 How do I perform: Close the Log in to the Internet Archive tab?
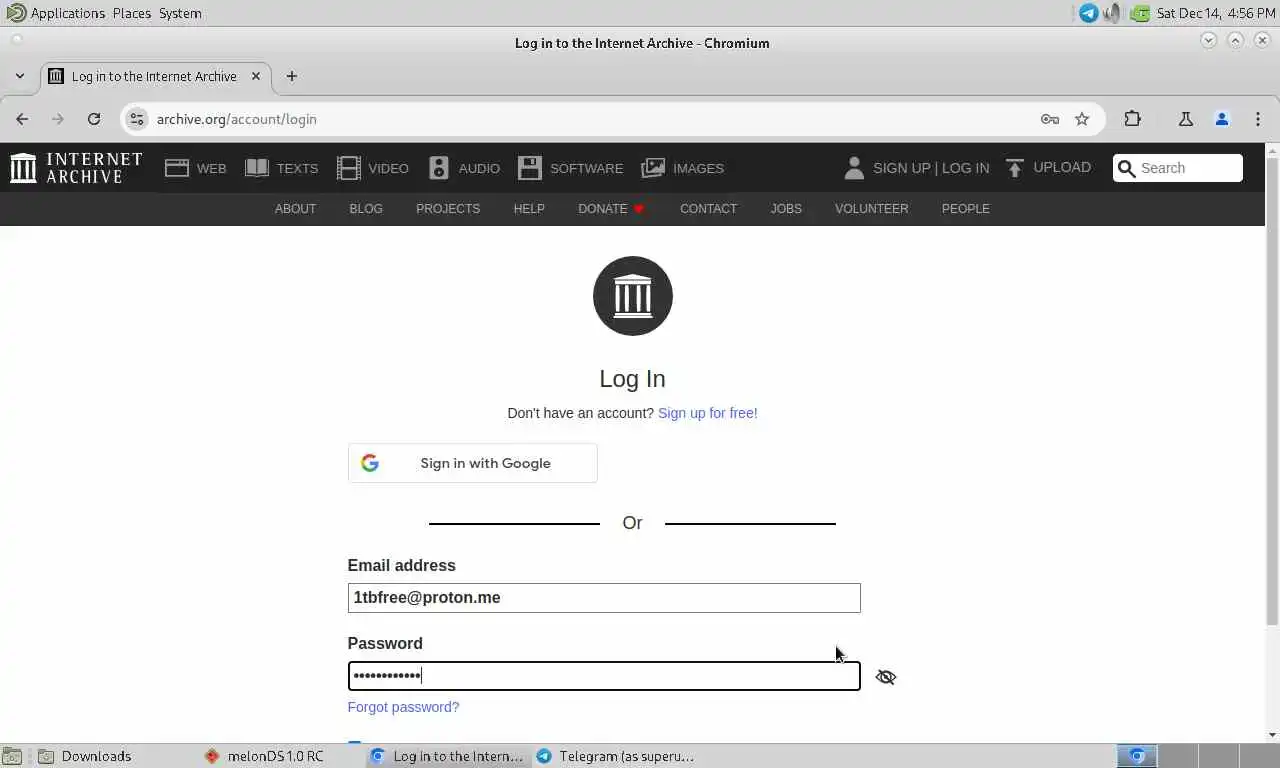(256, 76)
